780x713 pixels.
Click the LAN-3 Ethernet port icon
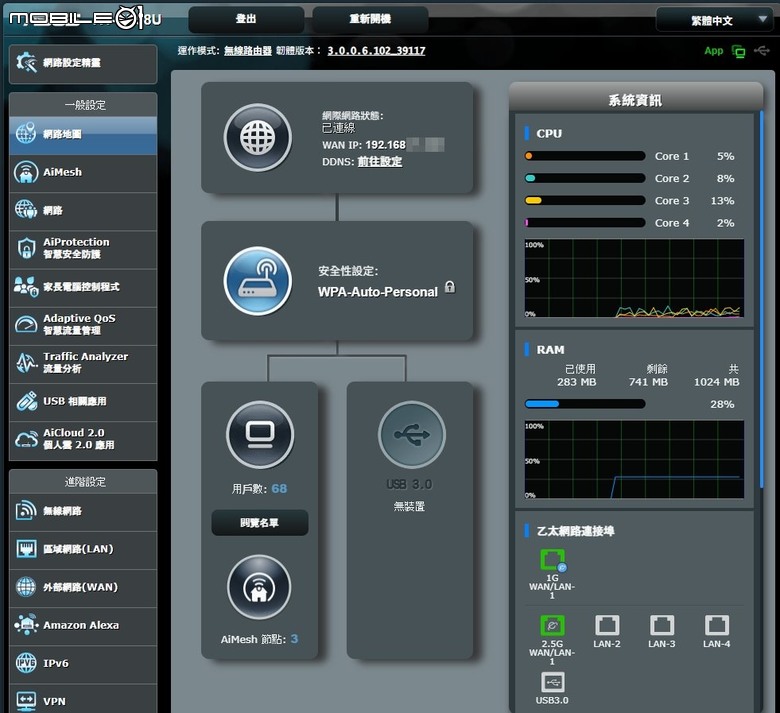pyautogui.click(x=662, y=625)
